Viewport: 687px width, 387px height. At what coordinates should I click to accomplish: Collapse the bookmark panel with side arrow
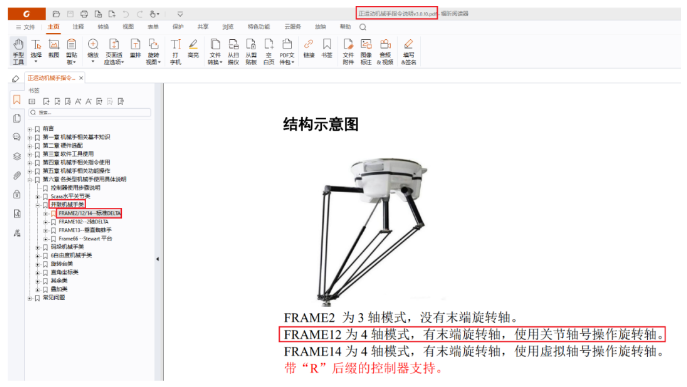158,259
